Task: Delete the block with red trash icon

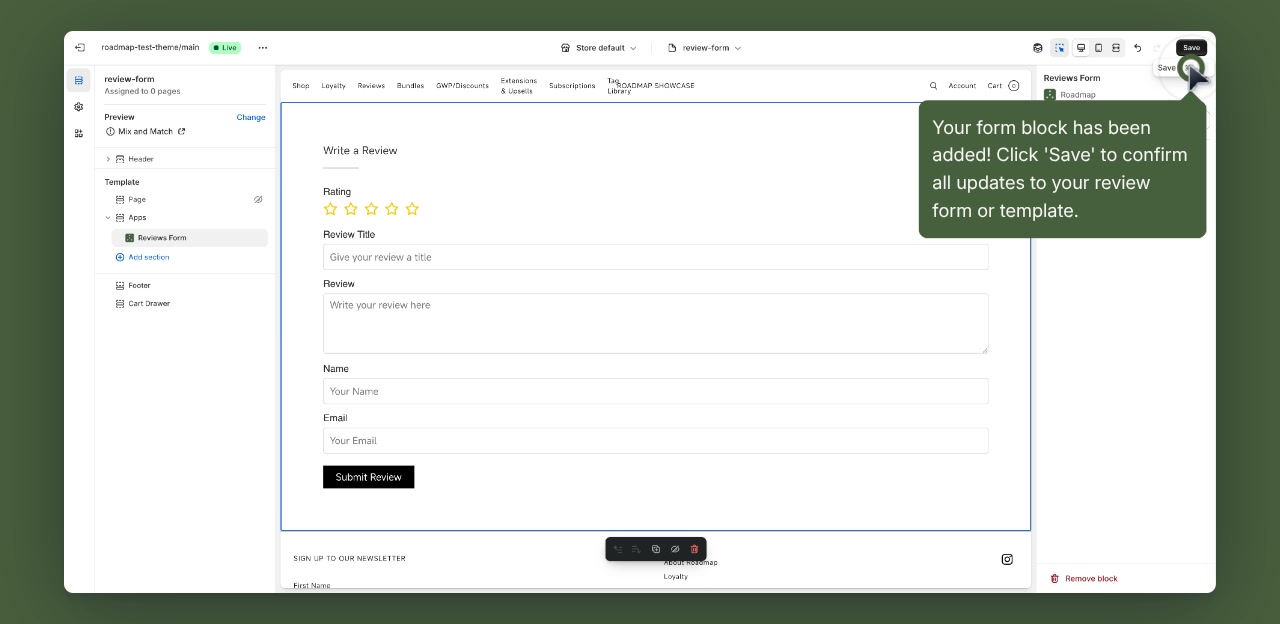Action: point(694,549)
